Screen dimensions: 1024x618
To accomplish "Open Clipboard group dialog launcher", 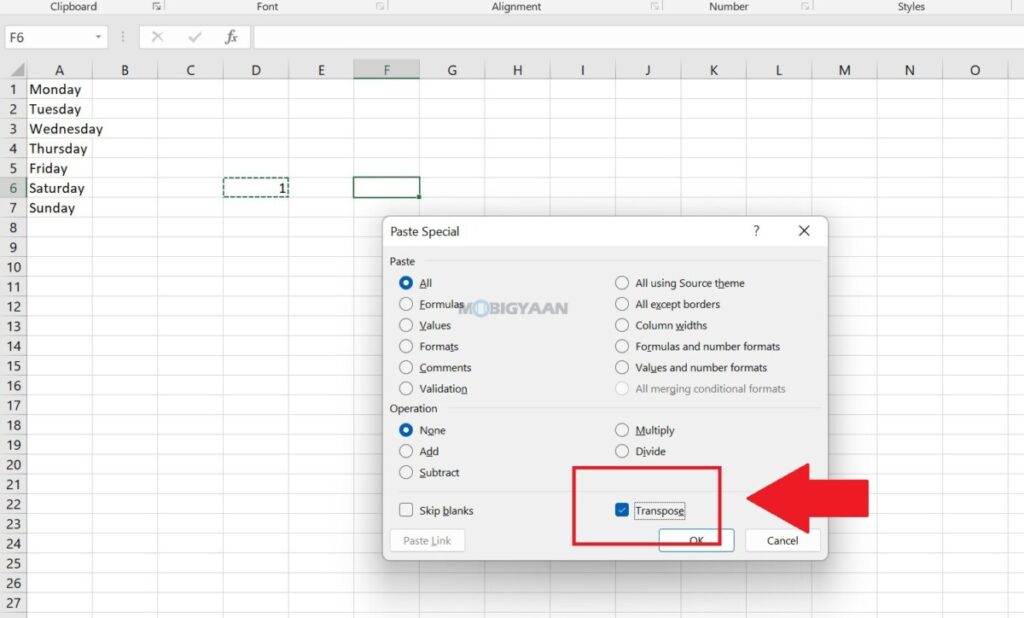I will click(157, 7).
